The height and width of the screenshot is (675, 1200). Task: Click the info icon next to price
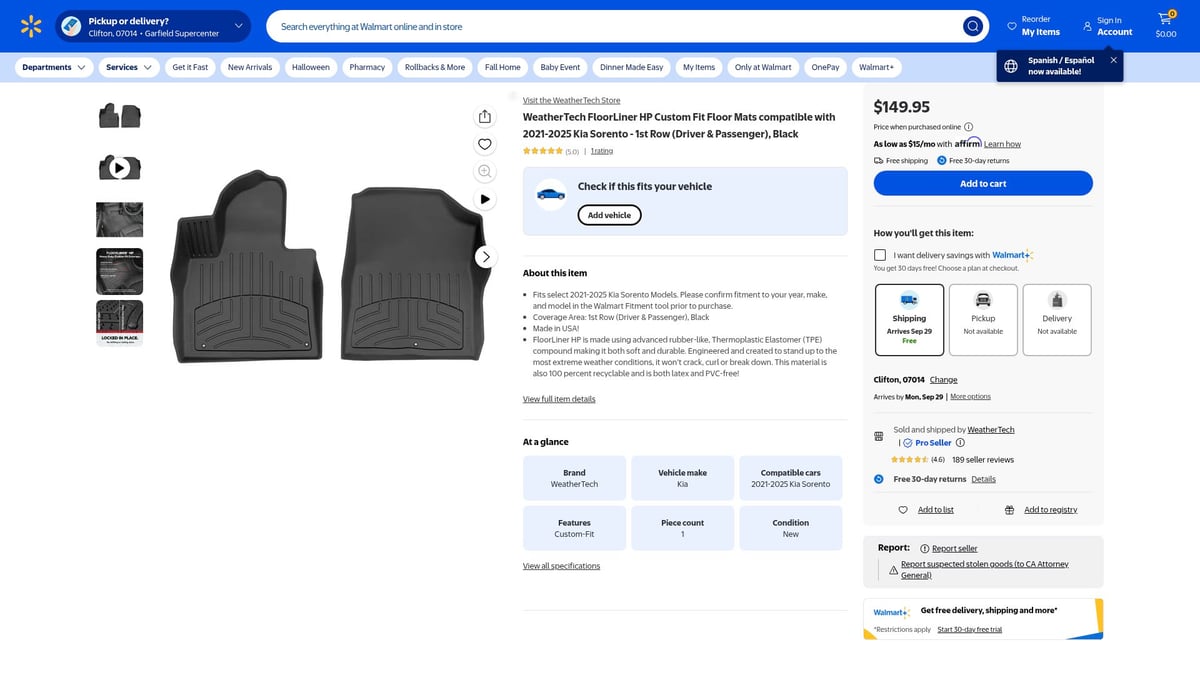(x=968, y=127)
